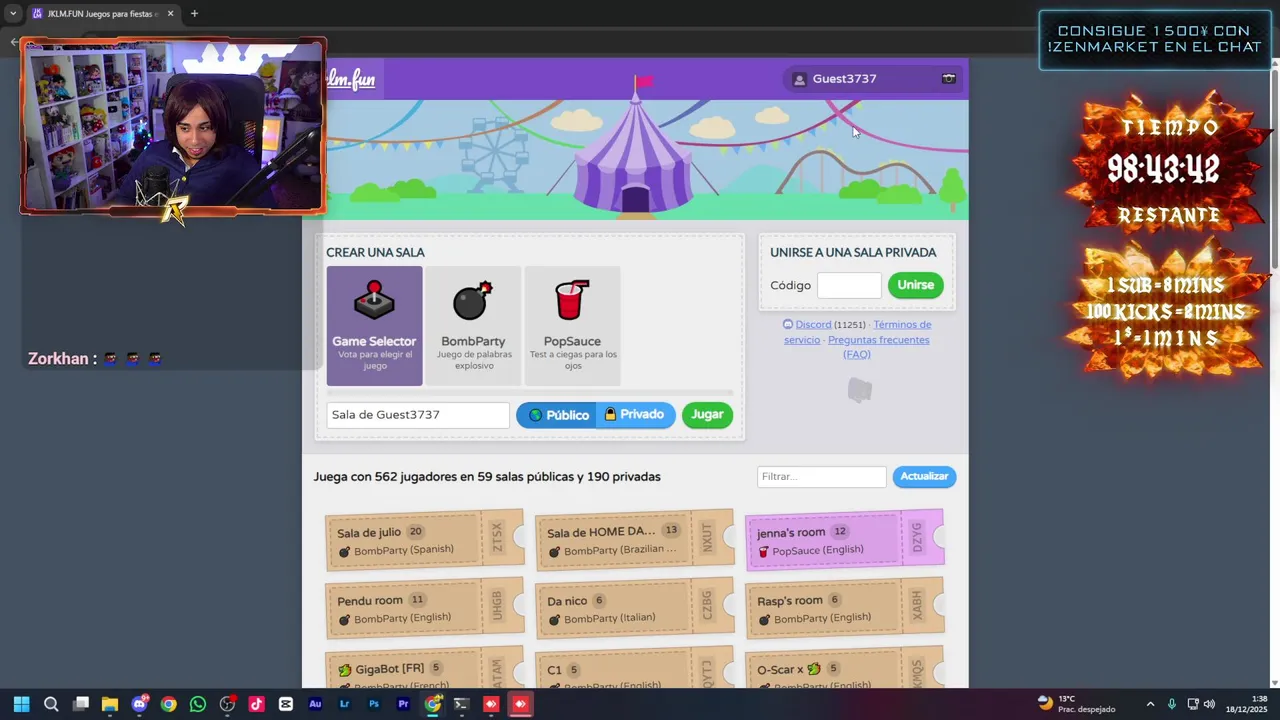The width and height of the screenshot is (1280, 720).
Task: Click the page vertical scrollbar
Action: 1274,170
